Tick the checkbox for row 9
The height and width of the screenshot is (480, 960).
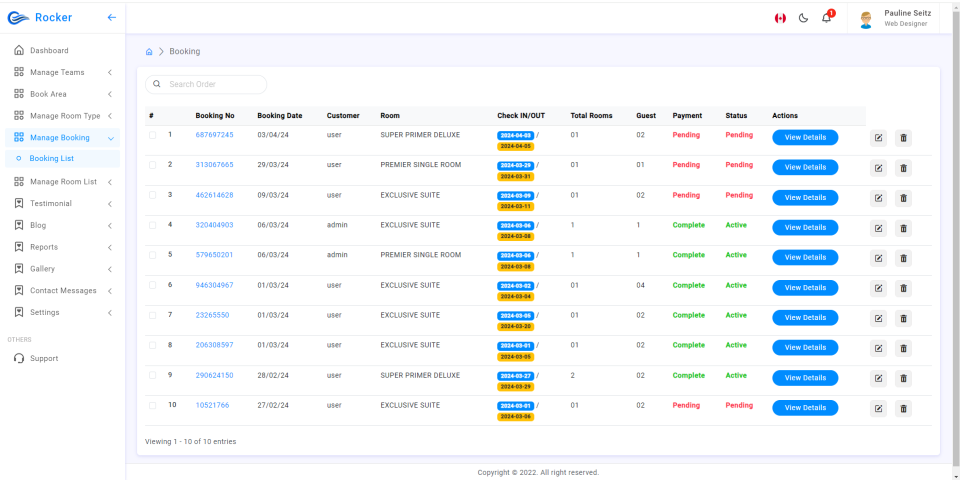click(x=152, y=375)
